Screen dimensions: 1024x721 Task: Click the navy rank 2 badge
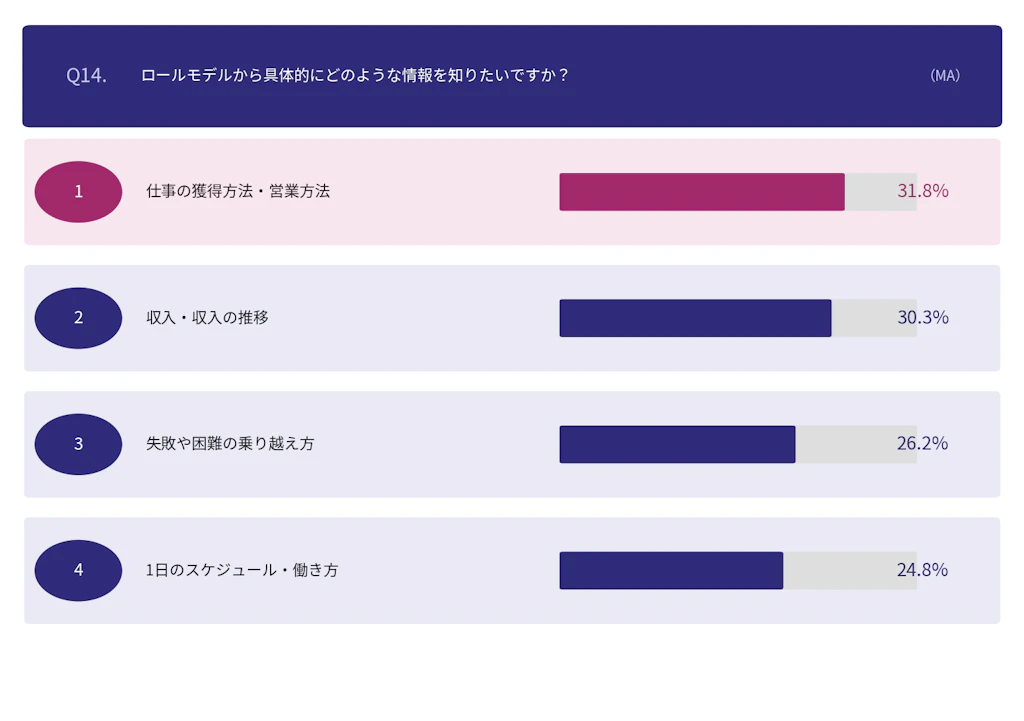[x=78, y=318]
